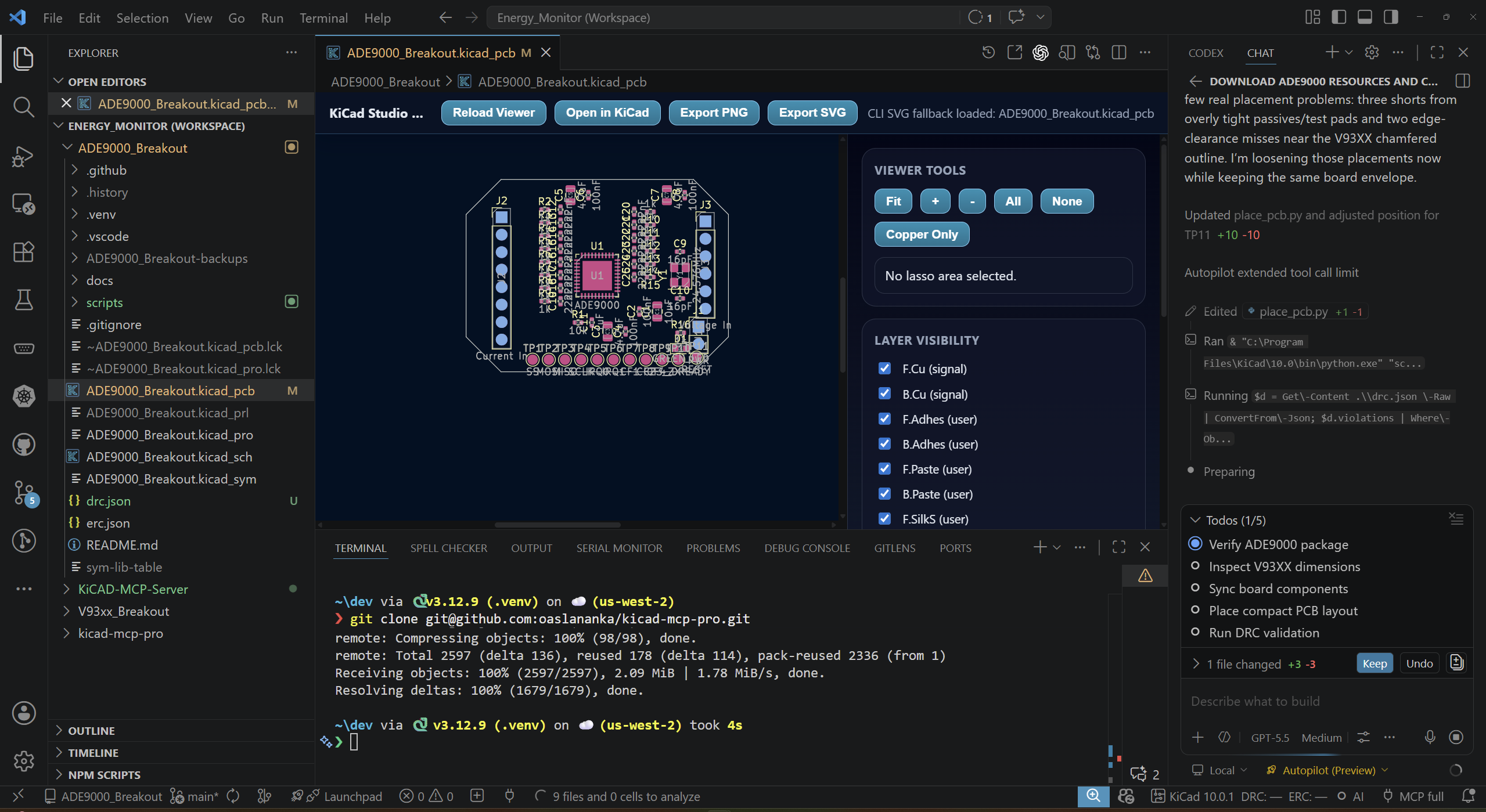Open notifications bell in status bar
Viewport: 1486px width, 812px height.
pyautogui.click(x=1469, y=796)
